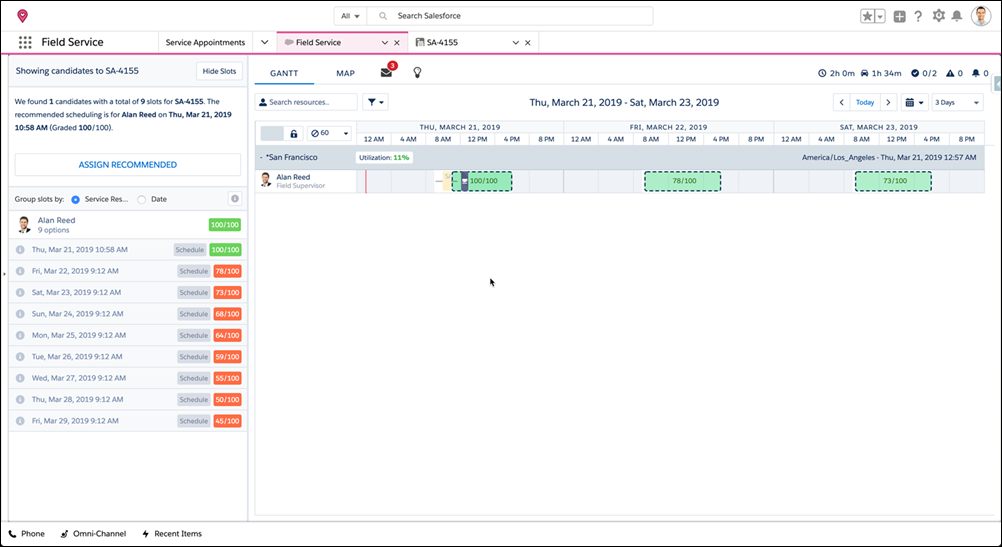Select Alan Reed candidate row
Viewport: 1002px width, 547px height.
tap(128, 225)
